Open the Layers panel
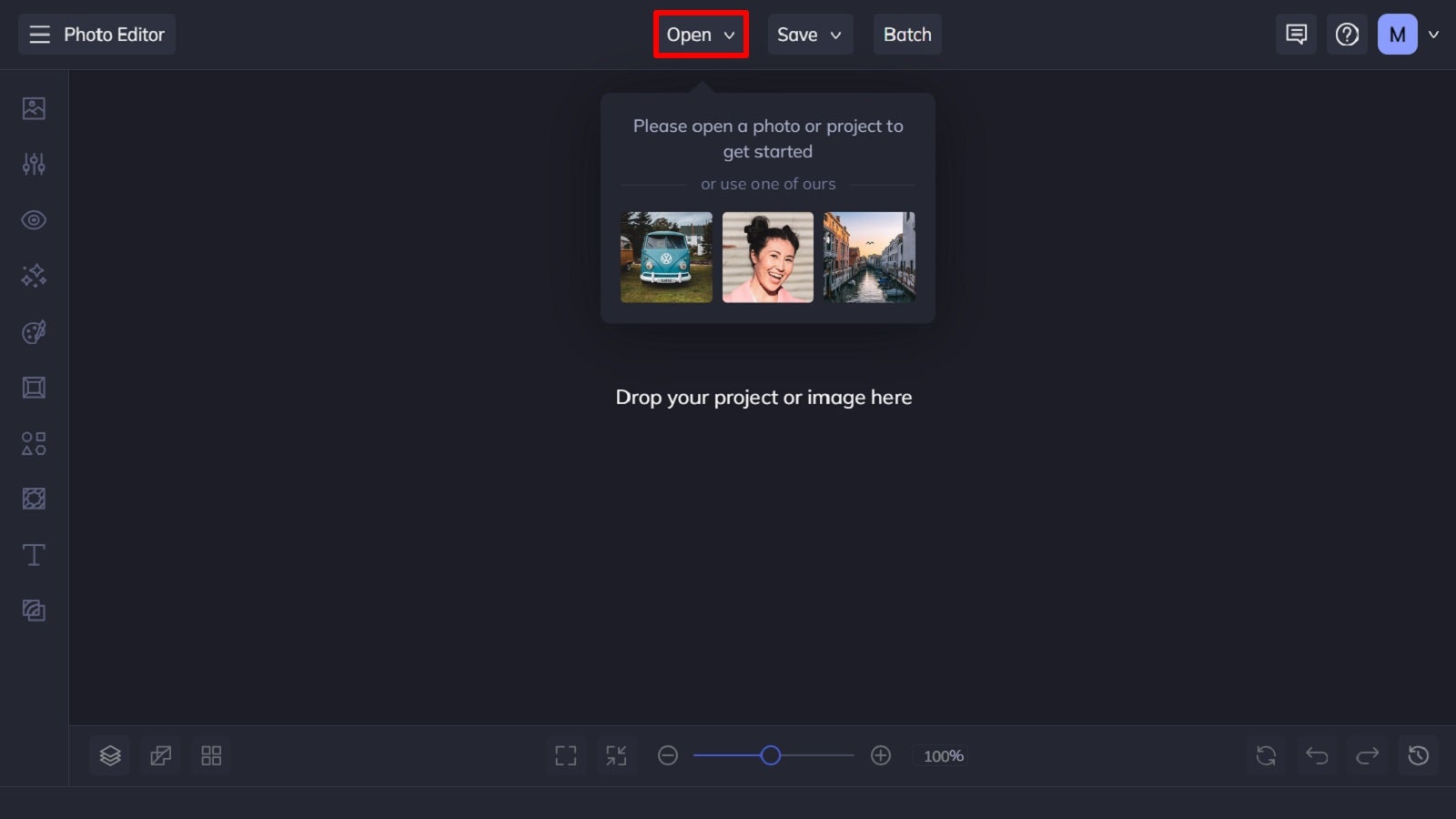The width and height of the screenshot is (1456, 819). click(x=110, y=755)
